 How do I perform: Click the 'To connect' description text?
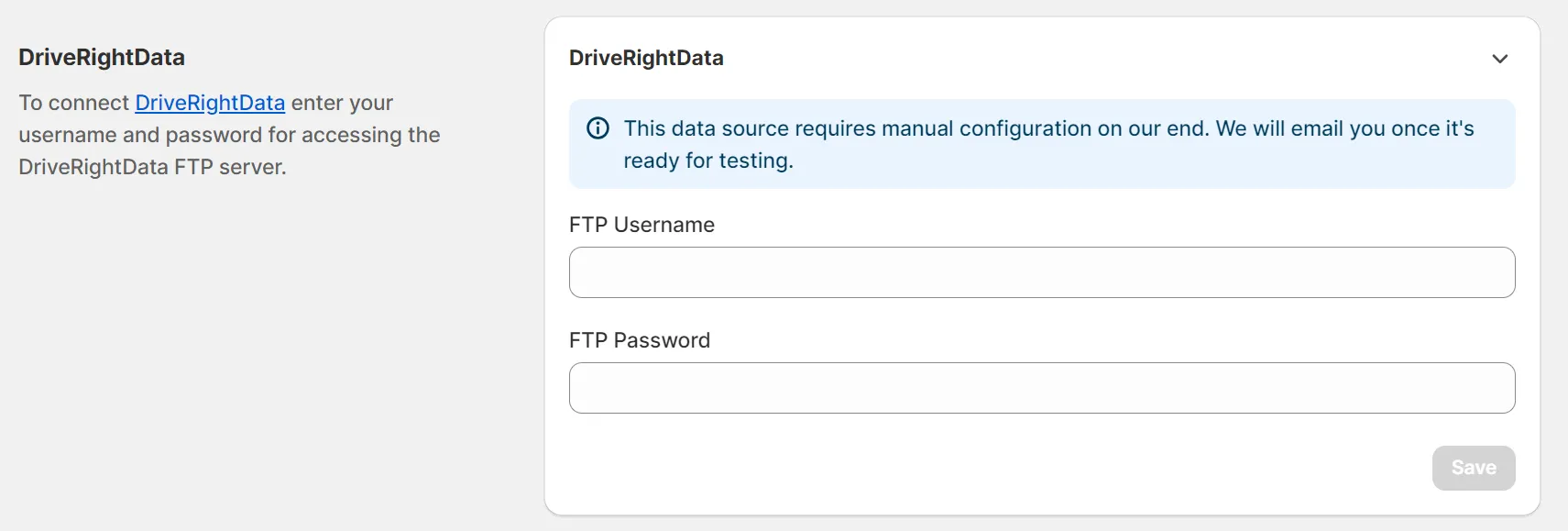73,103
